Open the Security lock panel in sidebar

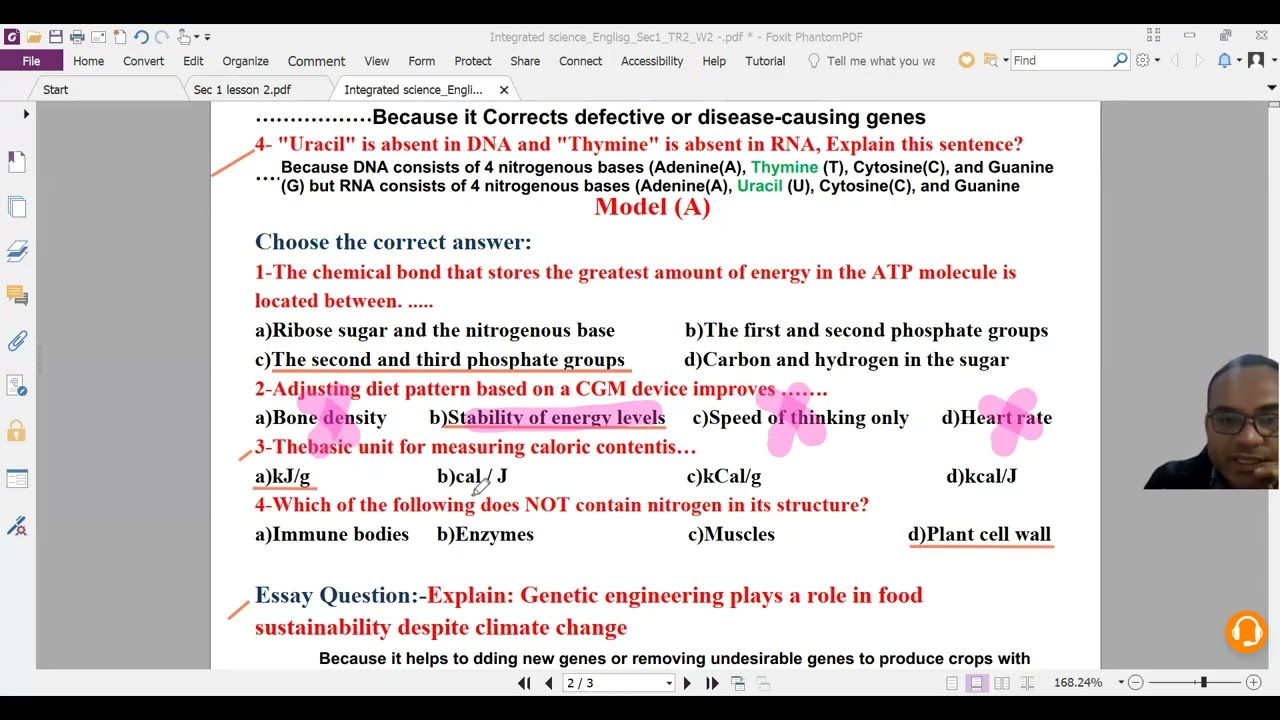coord(17,431)
